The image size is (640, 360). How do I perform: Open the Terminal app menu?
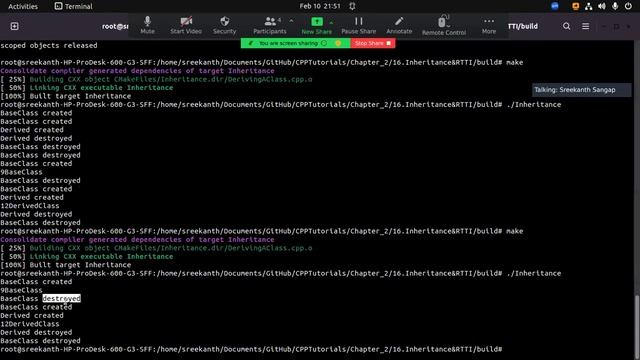(x=73, y=6)
